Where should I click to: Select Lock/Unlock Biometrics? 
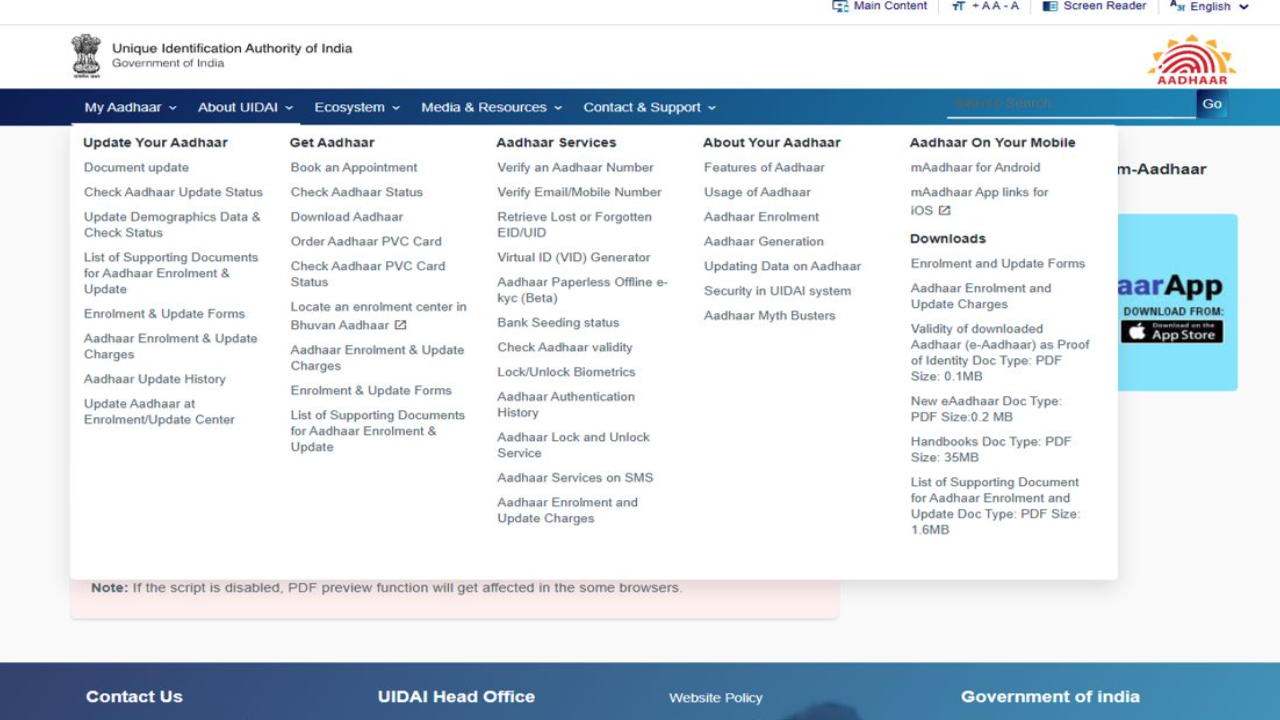pyautogui.click(x=566, y=372)
